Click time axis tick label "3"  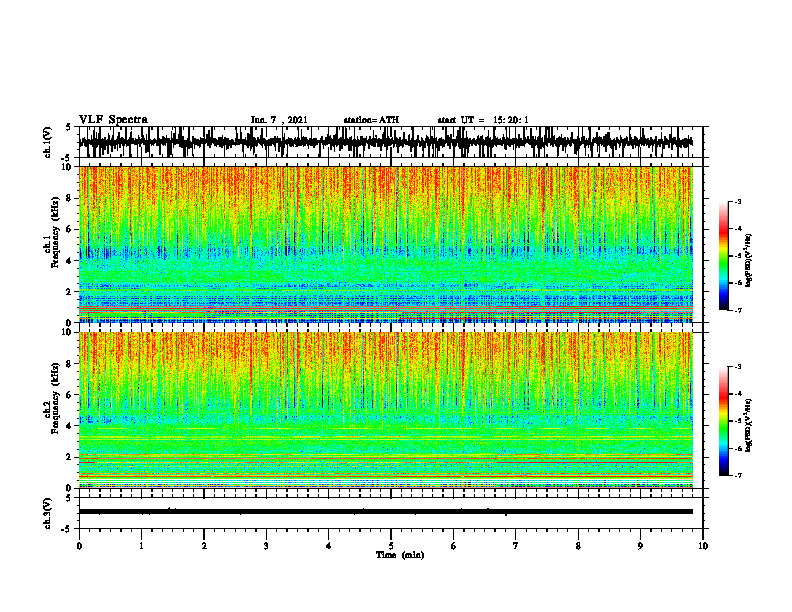266,546
